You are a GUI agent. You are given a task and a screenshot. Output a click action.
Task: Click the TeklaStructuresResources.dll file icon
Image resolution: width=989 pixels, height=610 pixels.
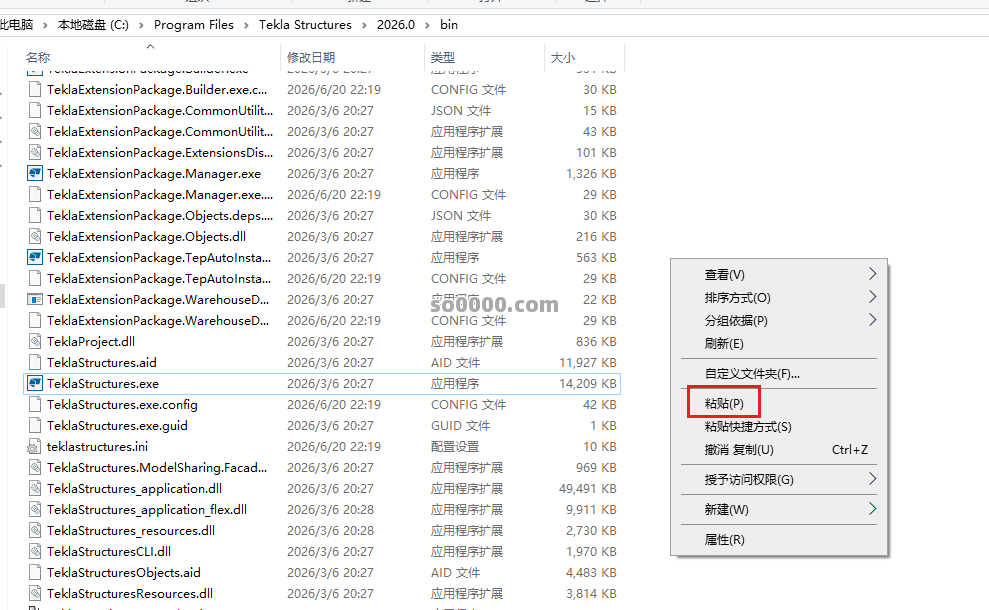(x=35, y=594)
